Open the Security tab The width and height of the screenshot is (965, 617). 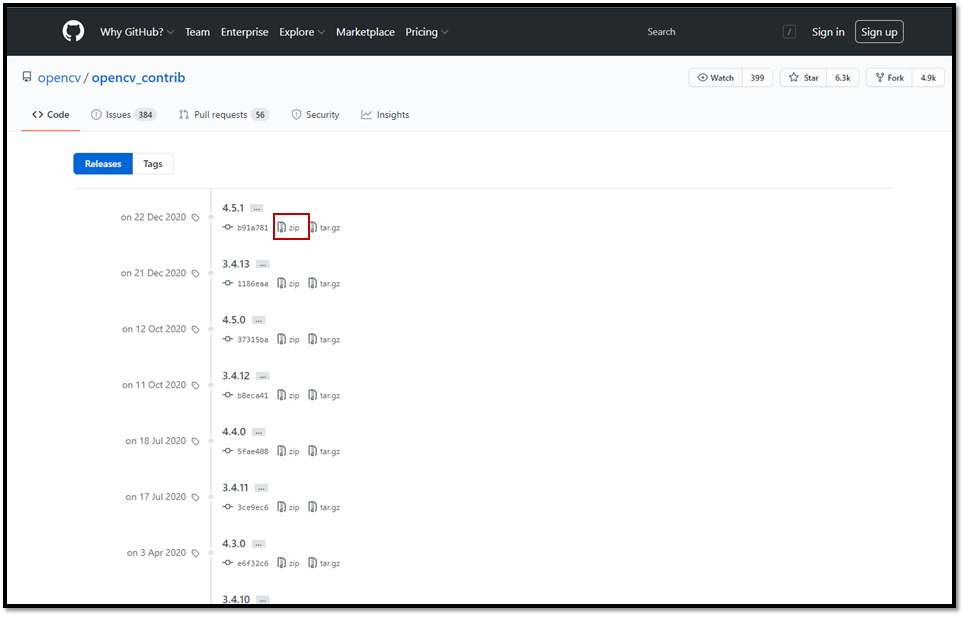pos(315,114)
